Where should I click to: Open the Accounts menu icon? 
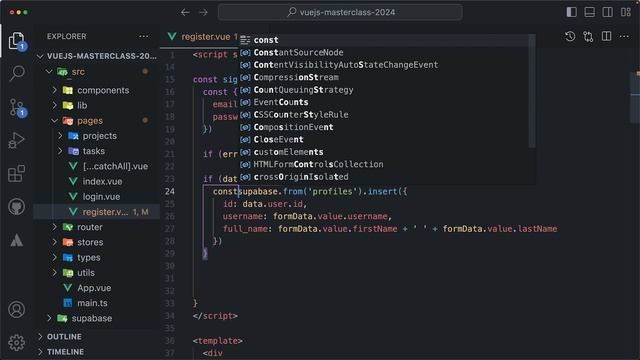point(17,310)
